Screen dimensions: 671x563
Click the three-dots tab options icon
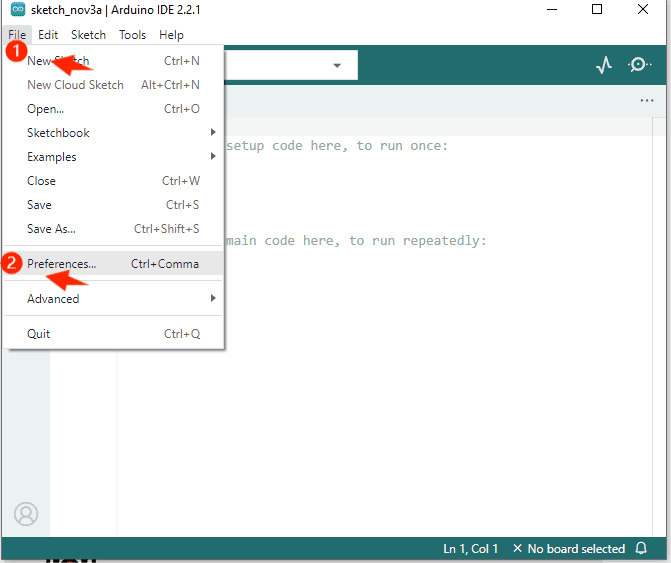point(647,101)
